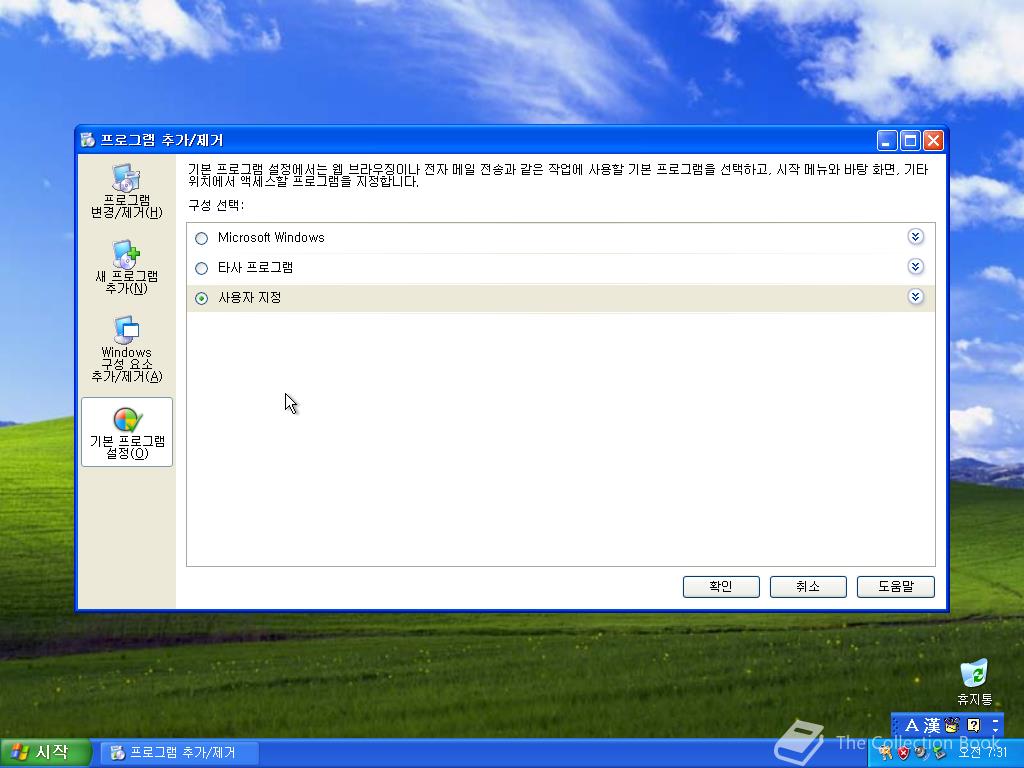Image resolution: width=1024 pixels, height=768 pixels.
Task: Click the 타사 프로그램 option label
Action: tap(255, 268)
